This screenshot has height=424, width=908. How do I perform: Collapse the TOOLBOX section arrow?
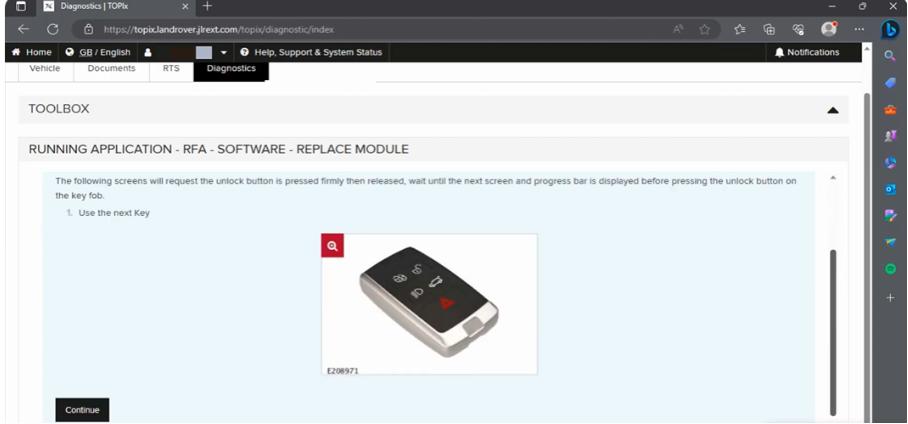(833, 109)
